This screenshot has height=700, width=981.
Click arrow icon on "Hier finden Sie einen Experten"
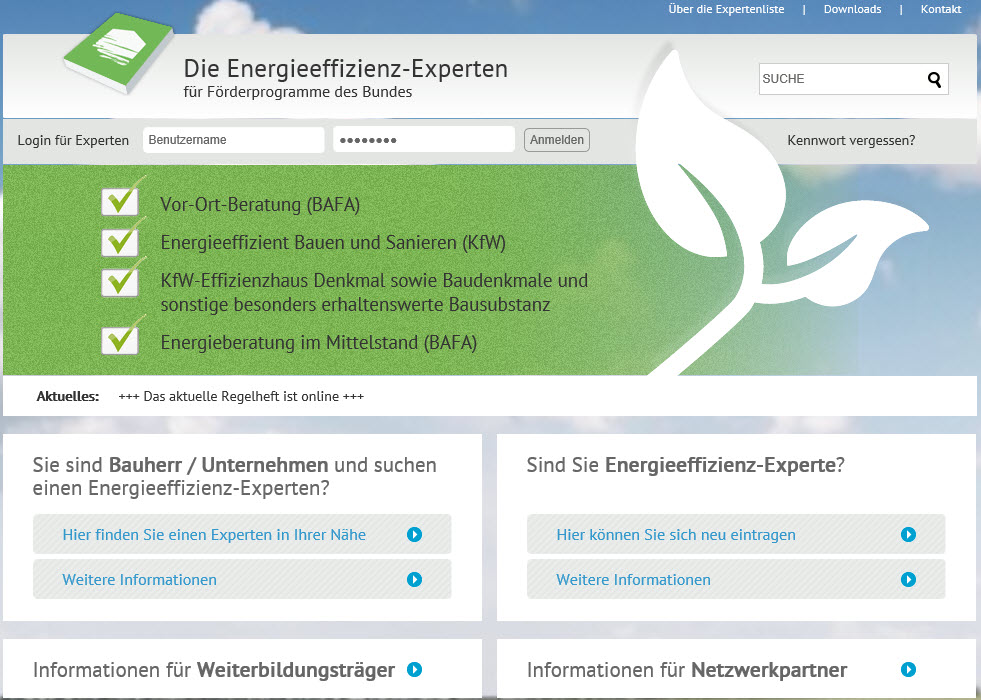tap(415, 534)
